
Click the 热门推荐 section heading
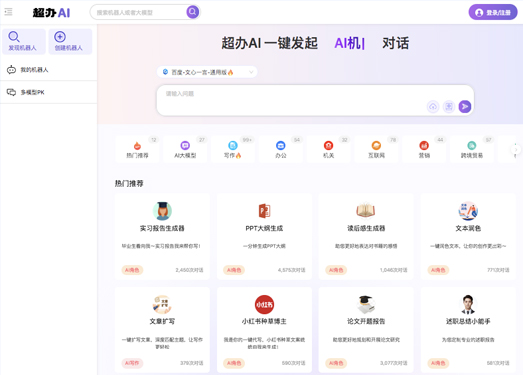(129, 183)
